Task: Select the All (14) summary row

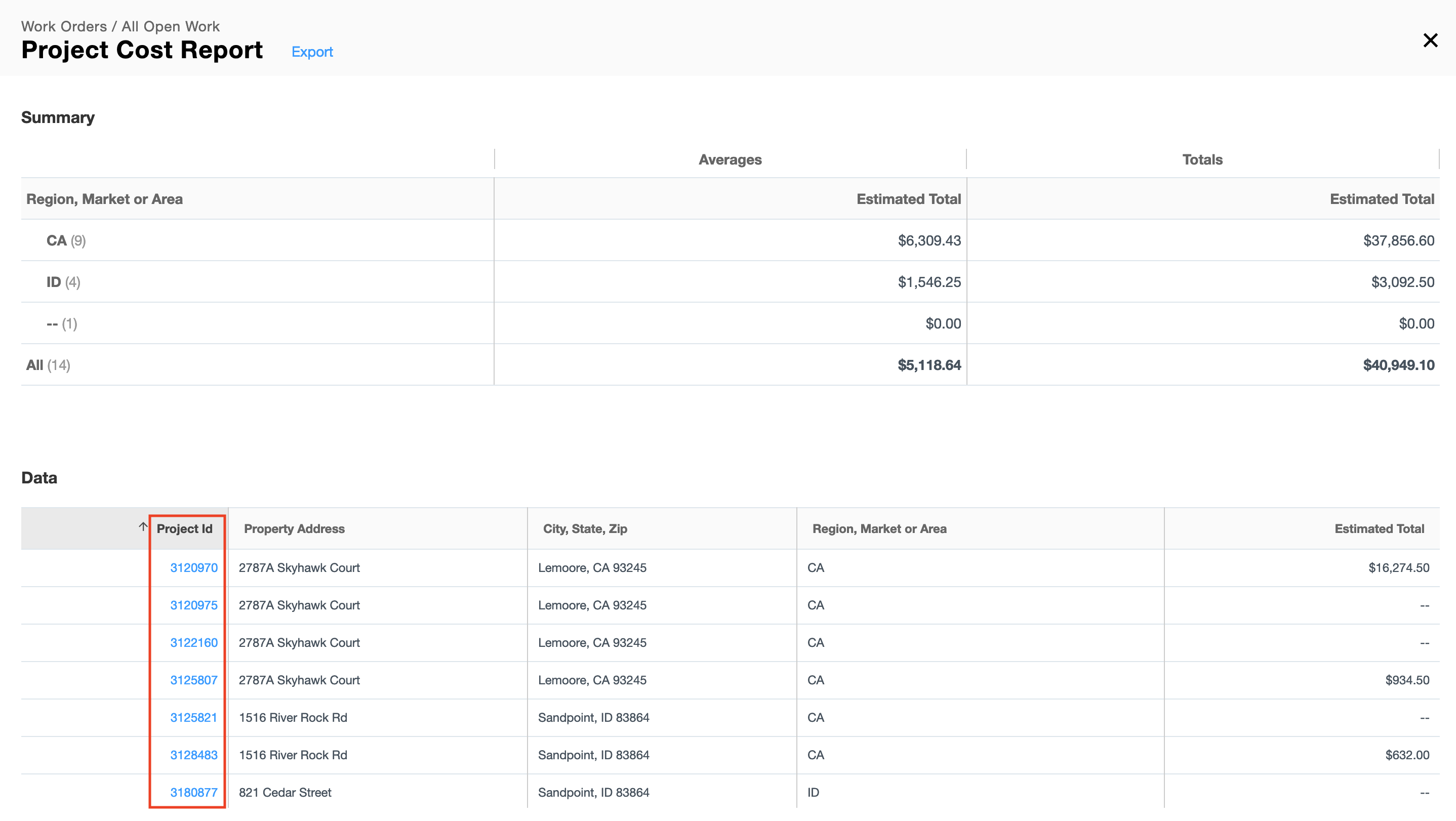Action: coord(48,365)
